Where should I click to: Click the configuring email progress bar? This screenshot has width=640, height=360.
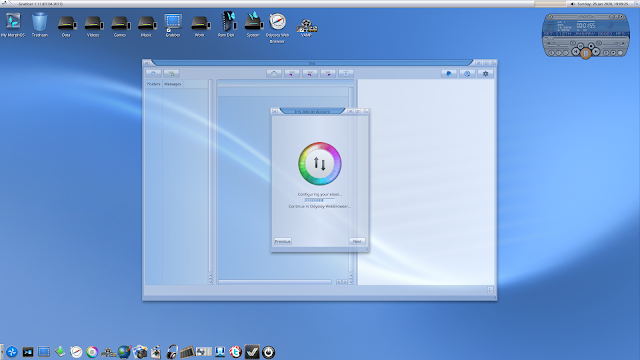click(320, 200)
